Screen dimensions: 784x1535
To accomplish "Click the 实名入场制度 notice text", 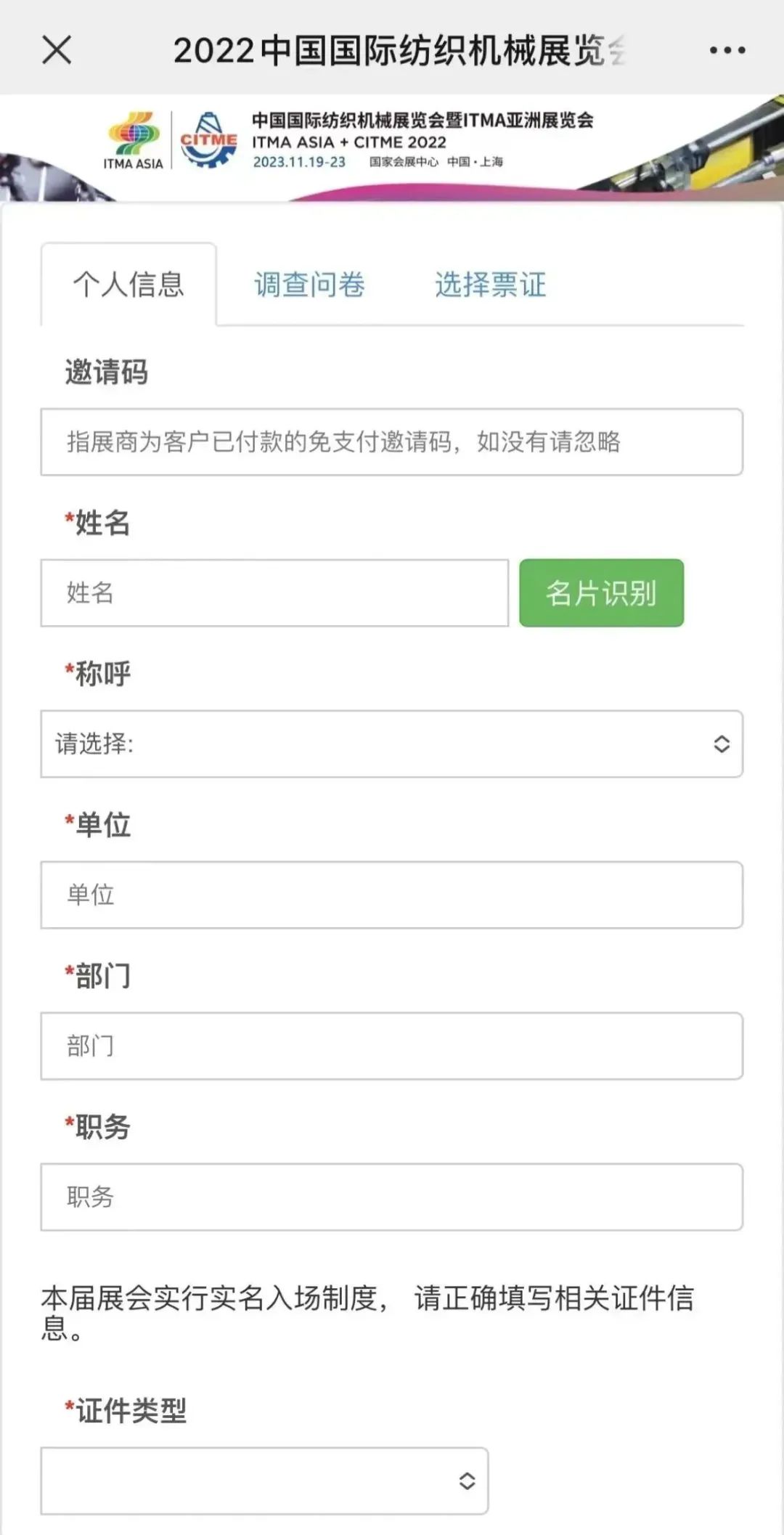I will 367,1313.
